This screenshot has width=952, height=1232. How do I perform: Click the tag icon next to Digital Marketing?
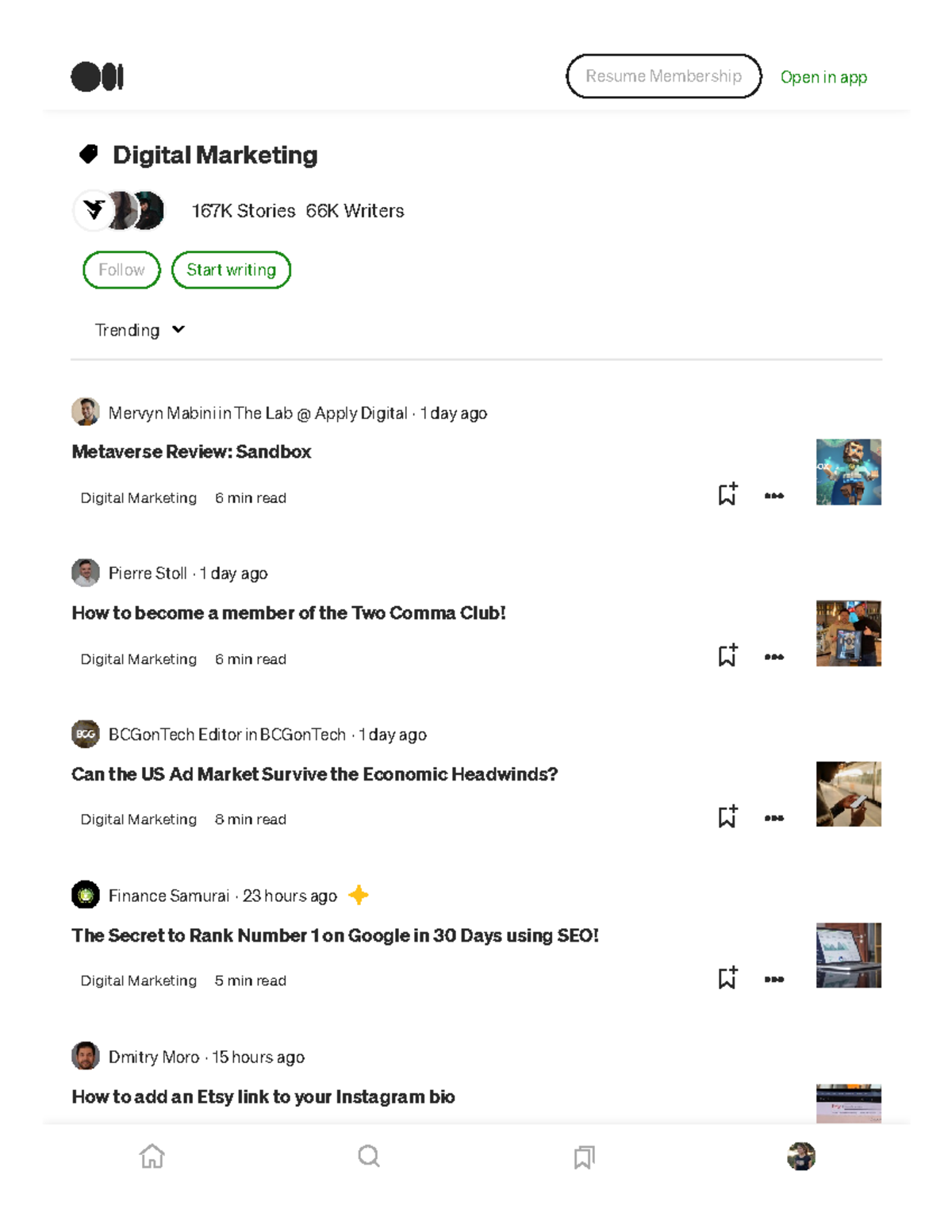89,152
